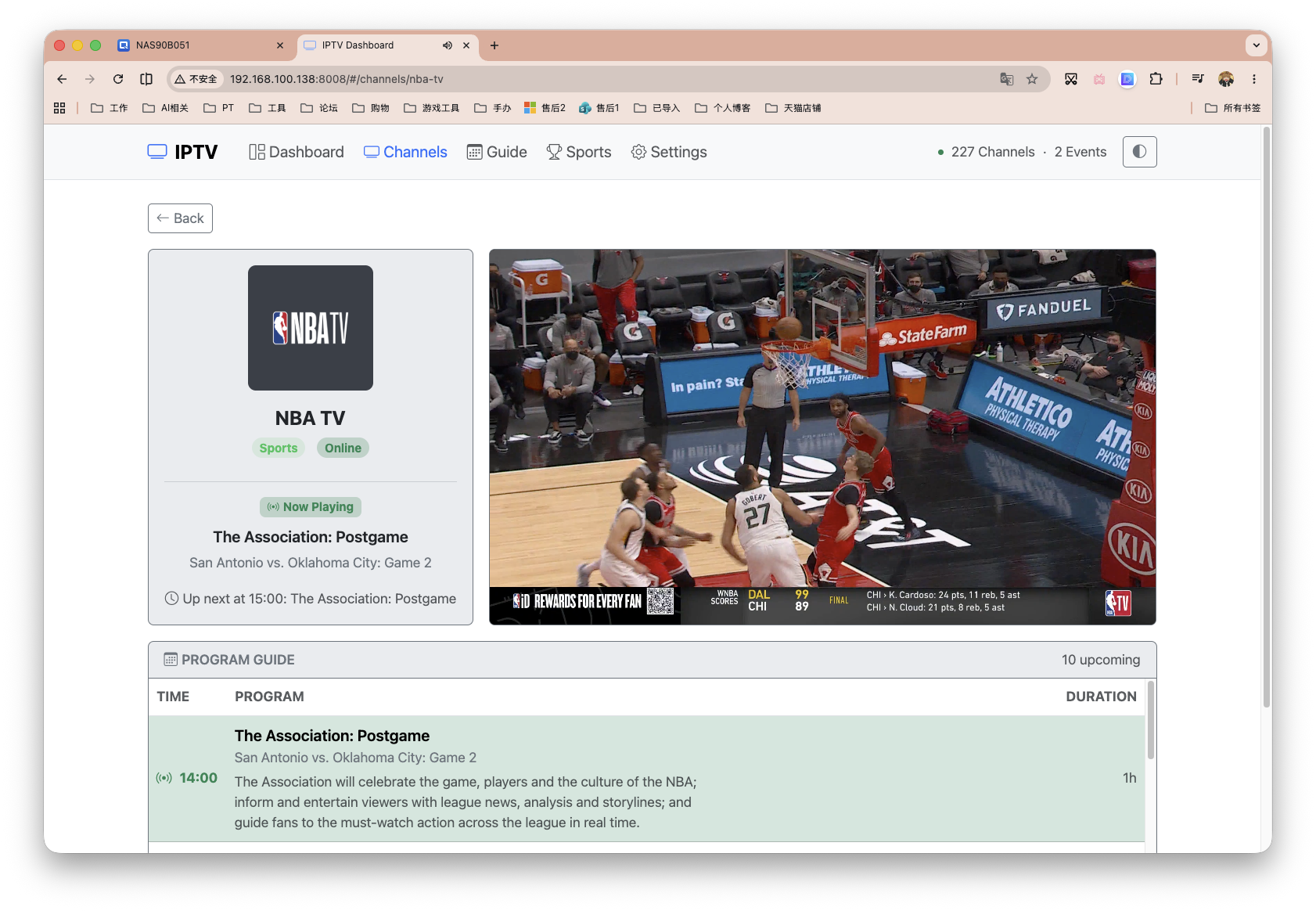
Task: Click the page vertical scrollbar
Action: [x=1267, y=417]
